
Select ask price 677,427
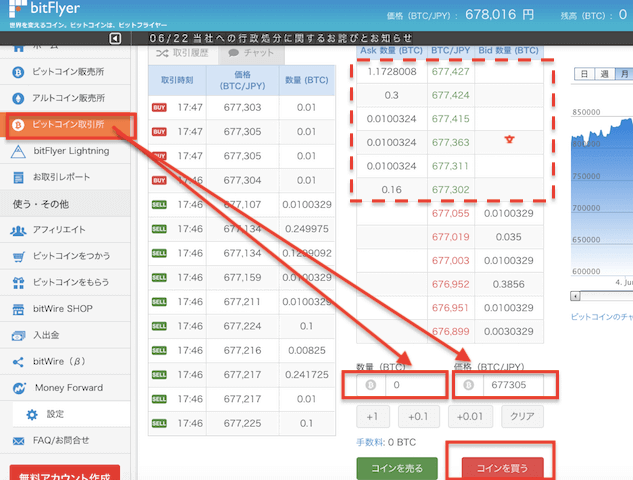click(451, 72)
